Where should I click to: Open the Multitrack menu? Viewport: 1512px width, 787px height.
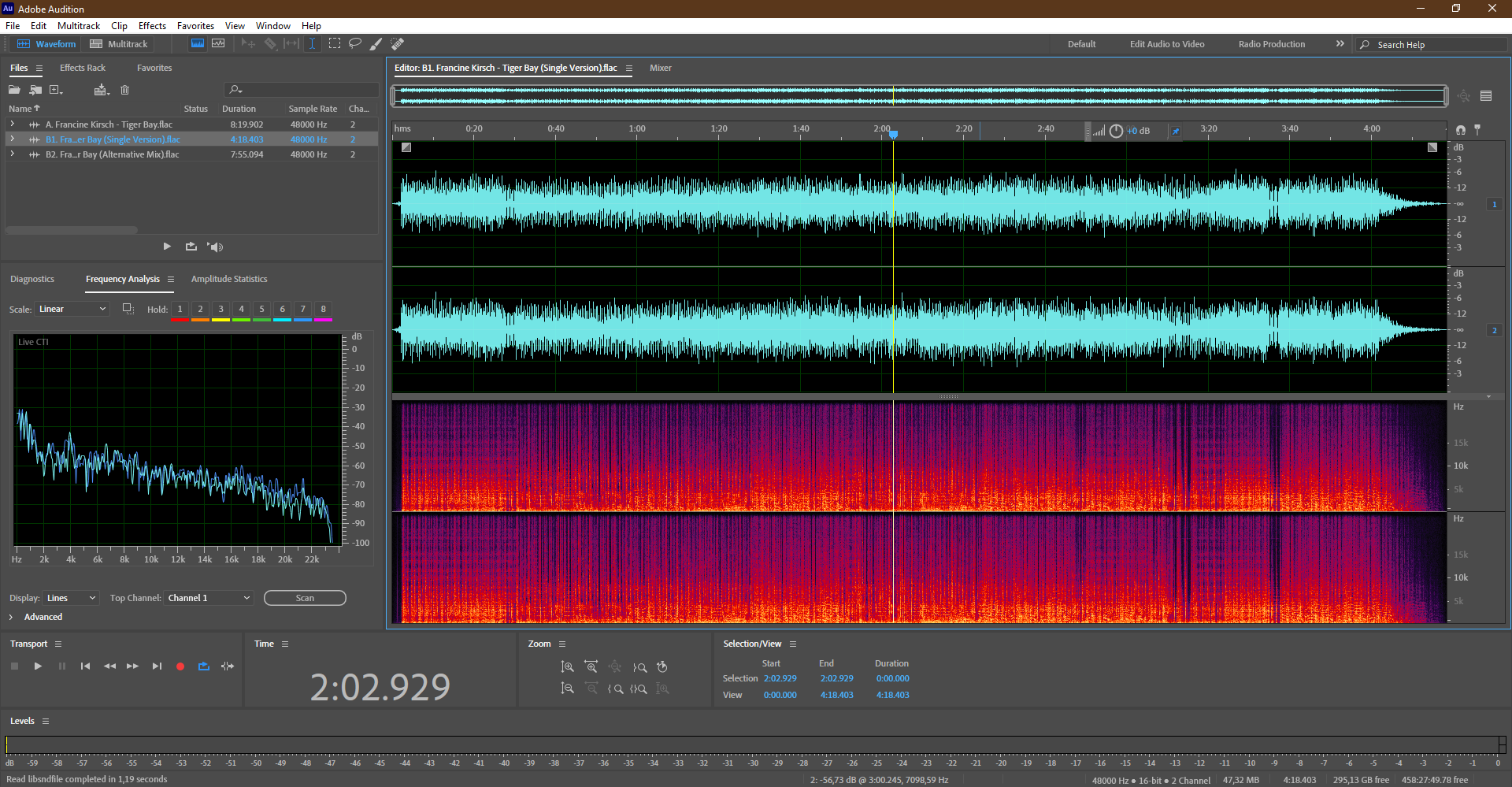pyautogui.click(x=79, y=26)
